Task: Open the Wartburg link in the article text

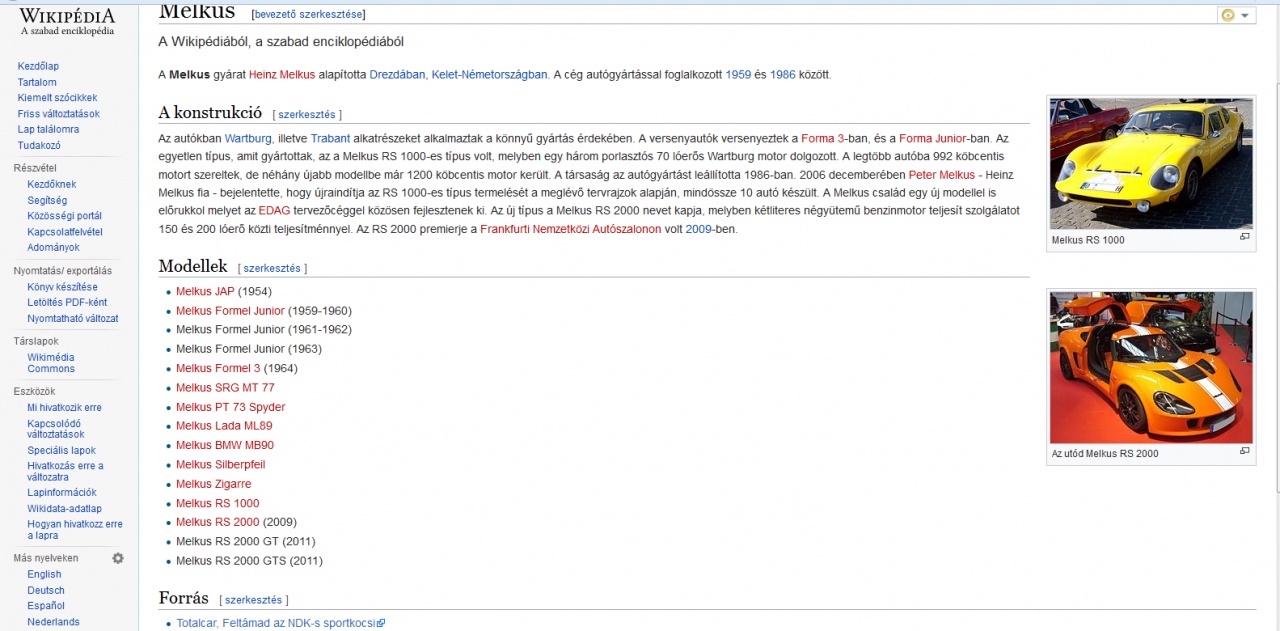Action: (248, 138)
